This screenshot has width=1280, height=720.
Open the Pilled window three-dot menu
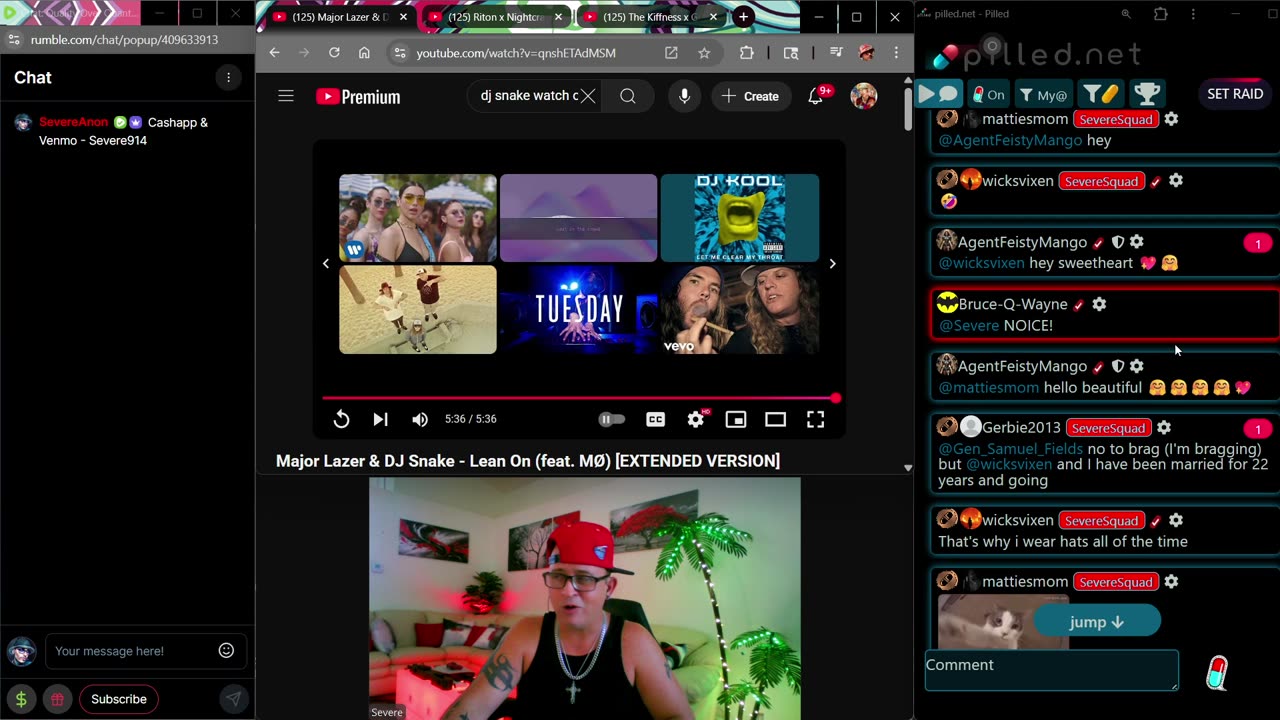1193,14
